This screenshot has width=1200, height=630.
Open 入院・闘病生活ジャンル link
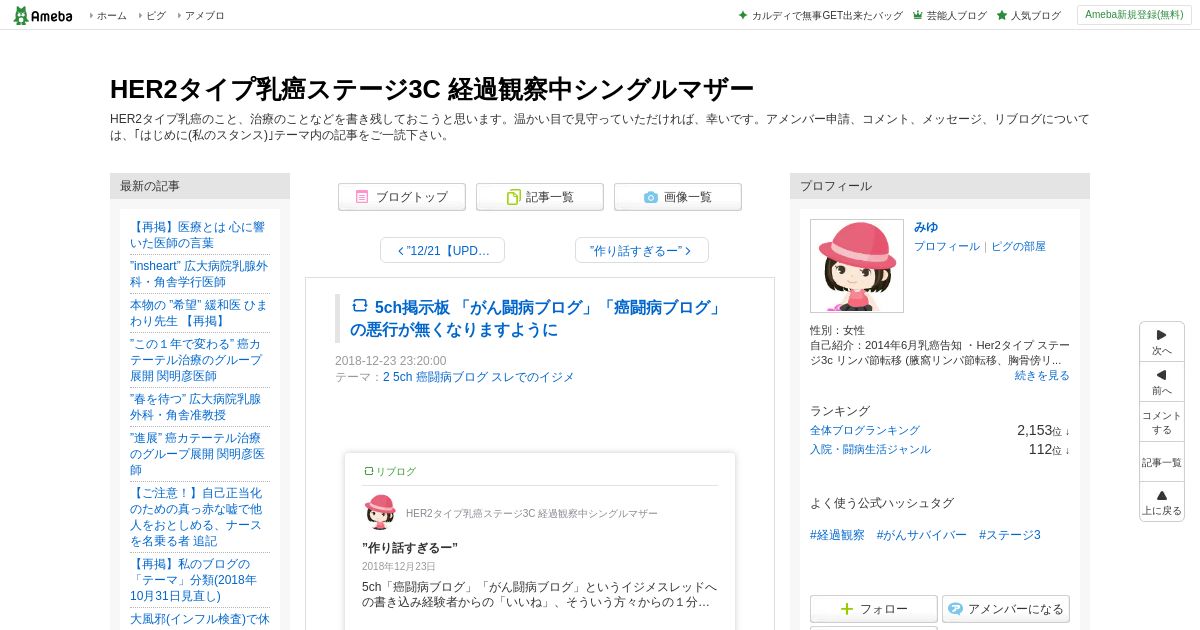[x=870, y=449]
